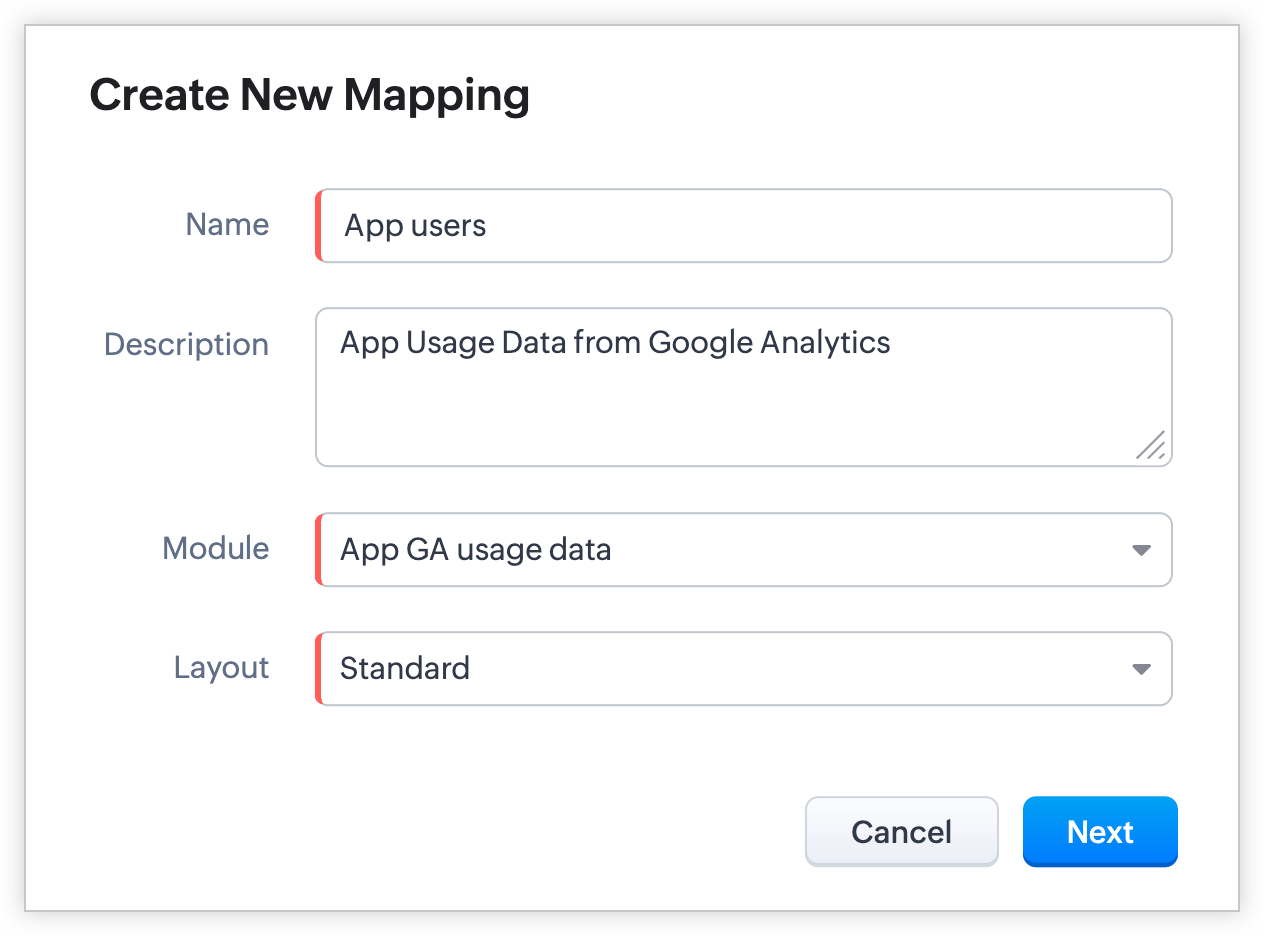Click the Name field label
This screenshot has height=936, width=1264.
(227, 225)
